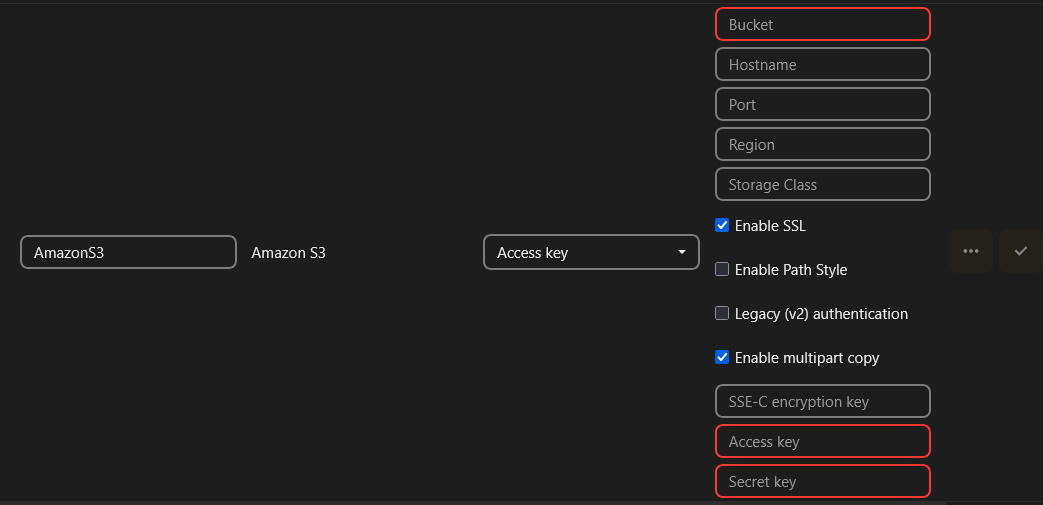Open the Access key authentication dropdown
The image size is (1043, 505).
coord(590,252)
